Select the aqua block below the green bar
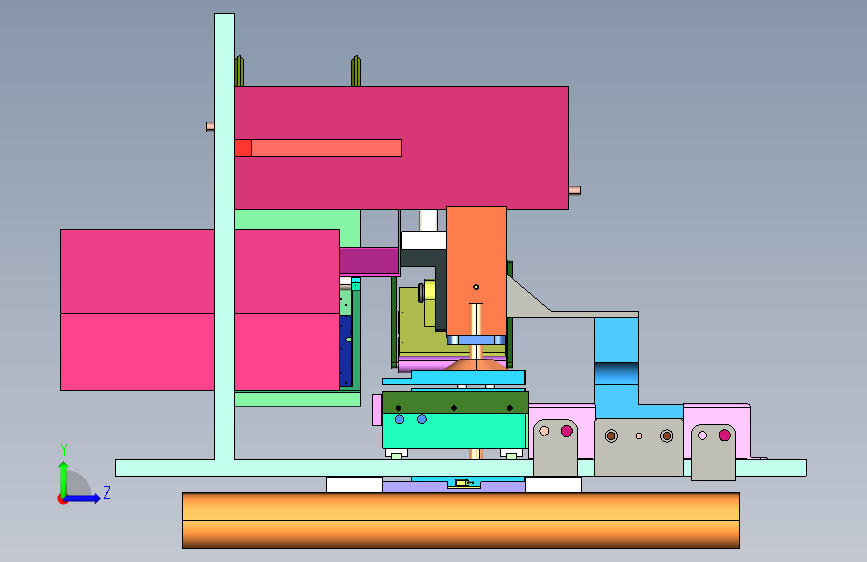867x562 pixels. [454, 431]
